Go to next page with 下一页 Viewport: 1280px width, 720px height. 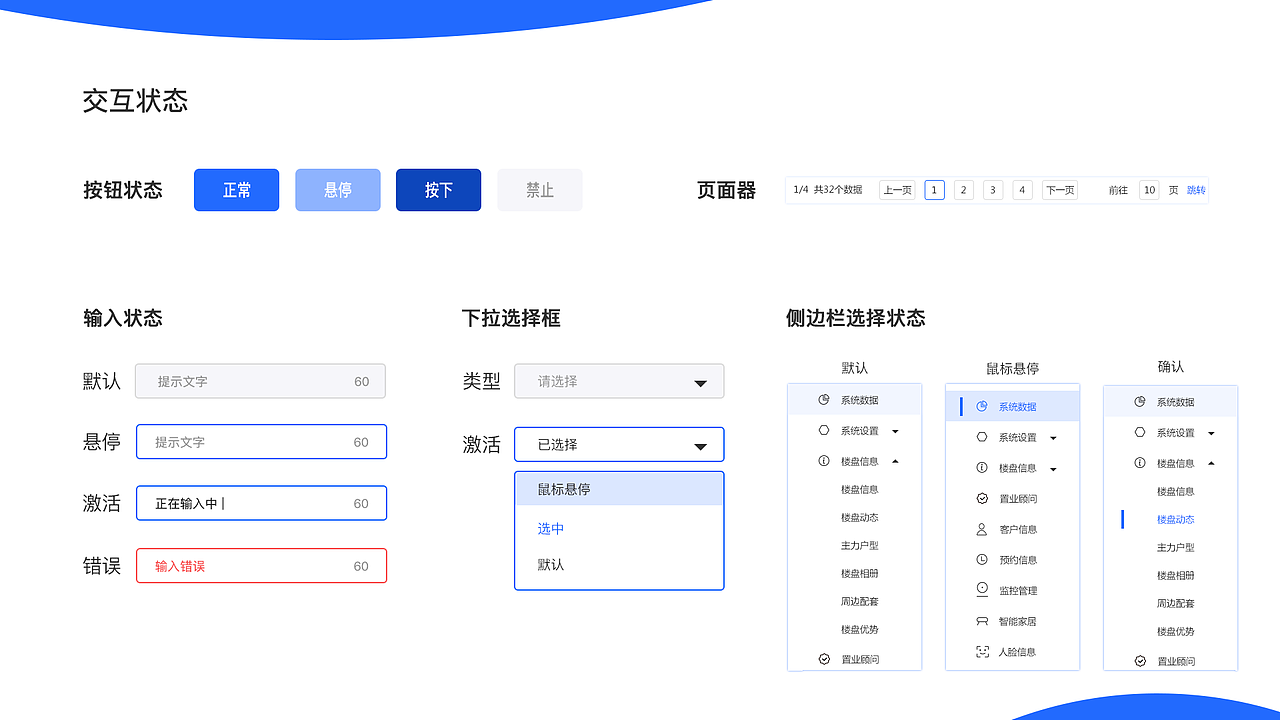(1059, 190)
